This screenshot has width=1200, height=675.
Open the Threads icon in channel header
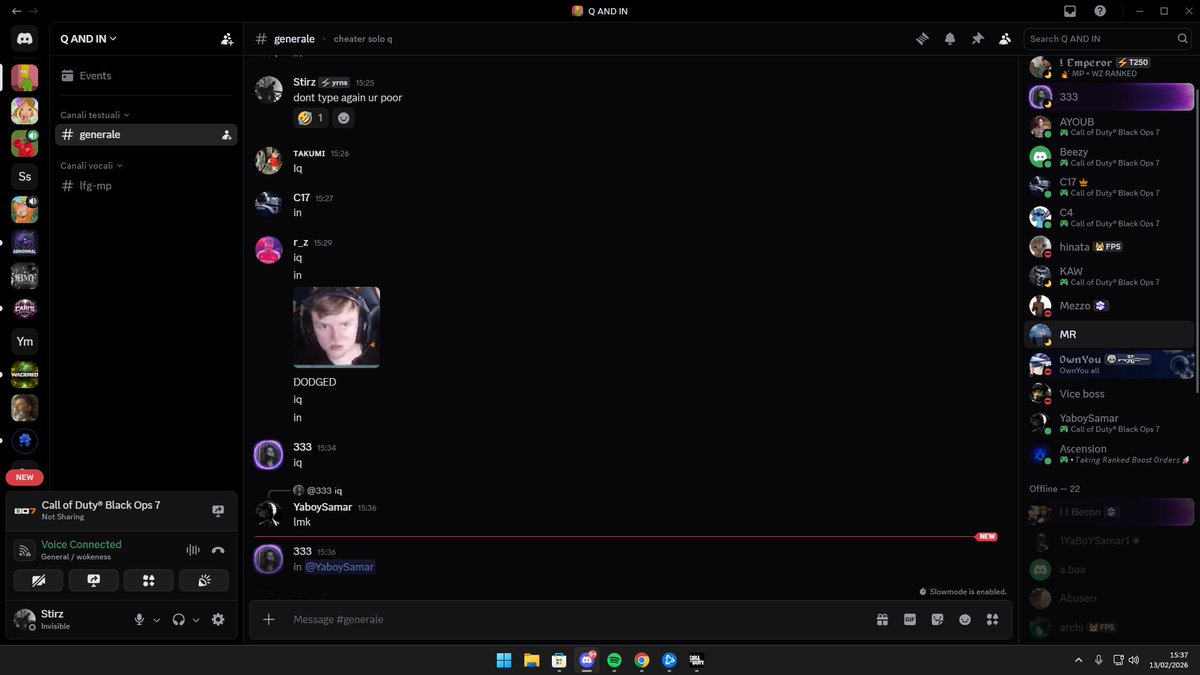coord(922,39)
